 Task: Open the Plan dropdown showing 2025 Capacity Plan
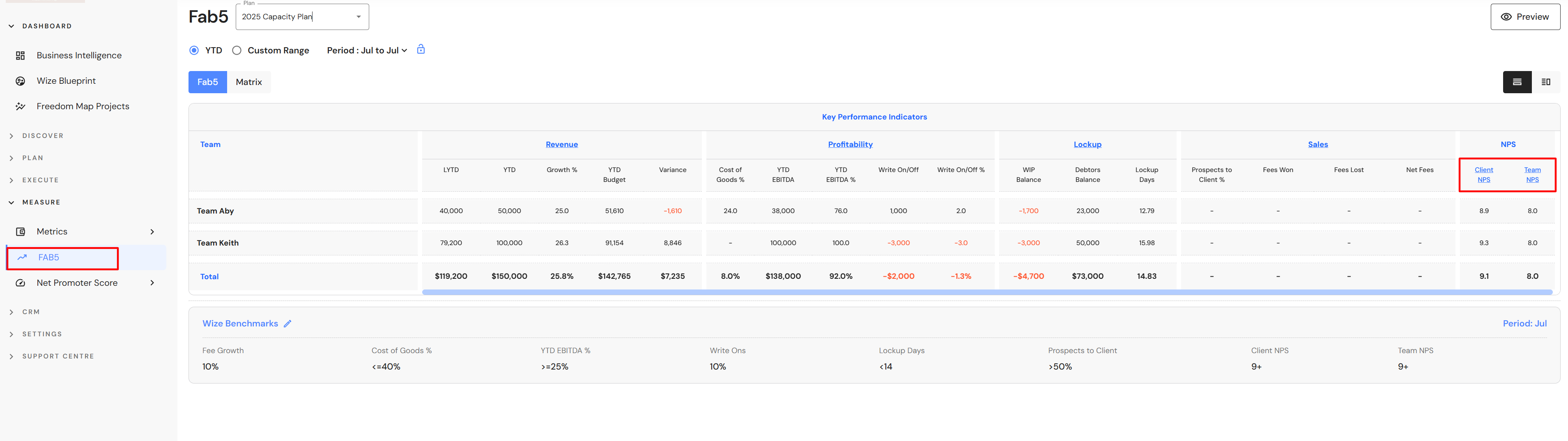click(x=359, y=17)
